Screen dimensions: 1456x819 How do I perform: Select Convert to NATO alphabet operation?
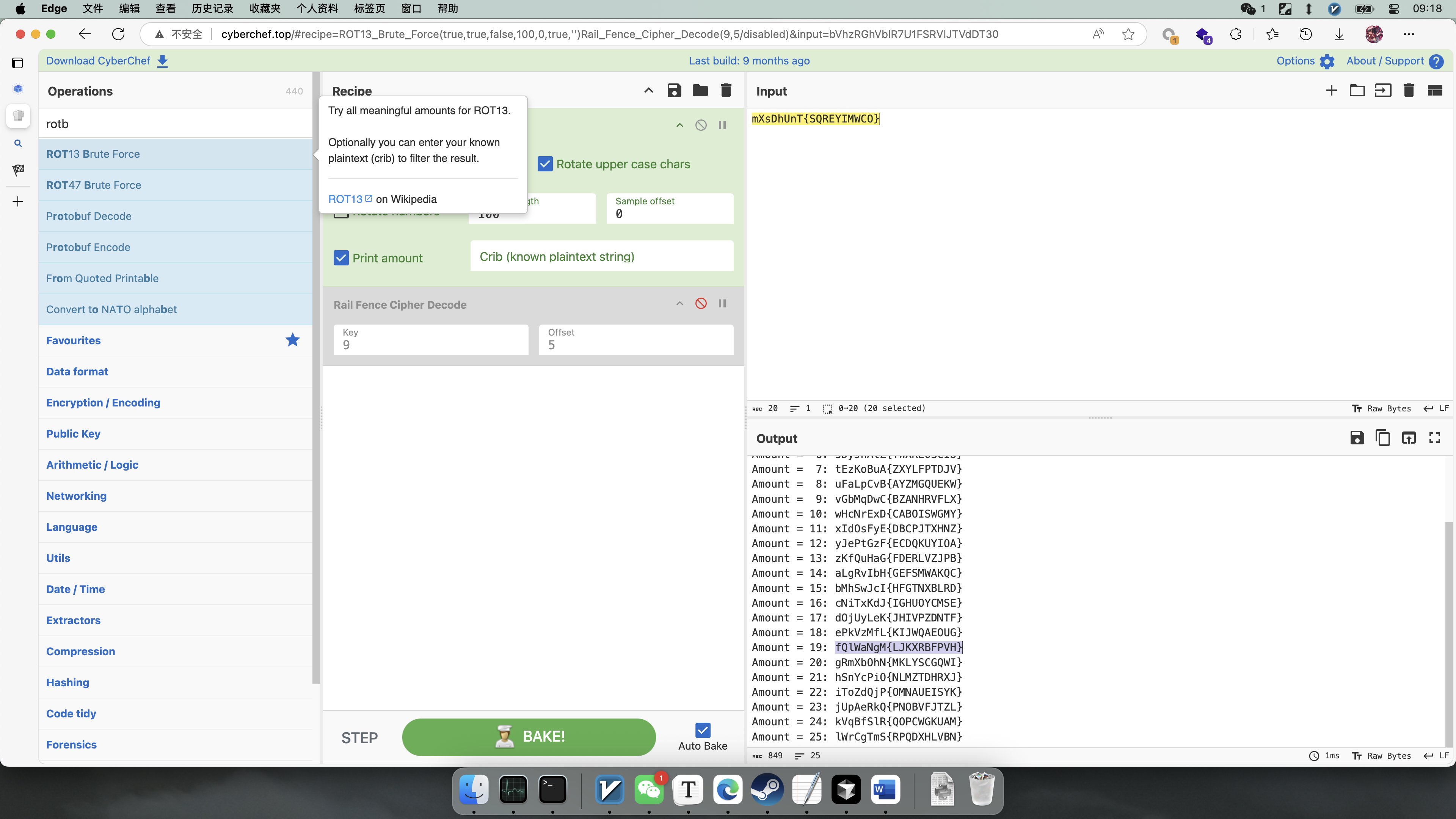[x=175, y=310]
